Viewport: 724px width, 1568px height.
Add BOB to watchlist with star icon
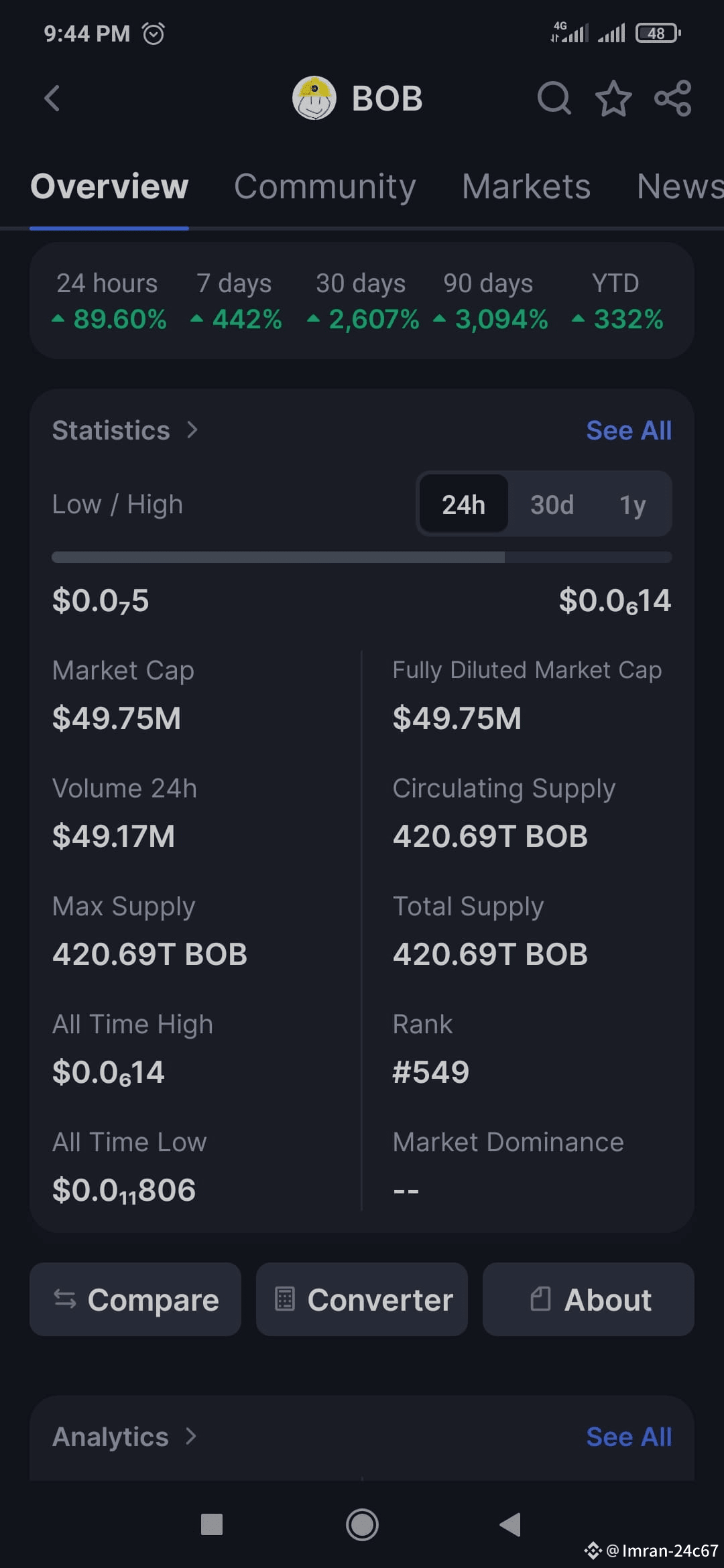(x=613, y=99)
